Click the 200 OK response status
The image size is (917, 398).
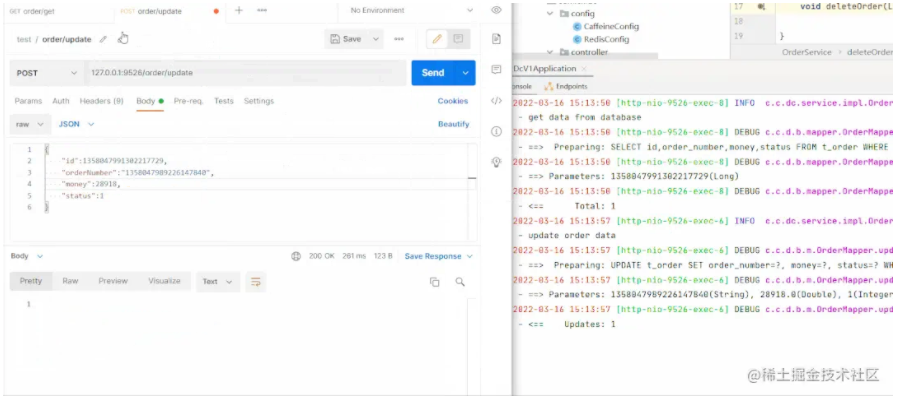[322, 256]
